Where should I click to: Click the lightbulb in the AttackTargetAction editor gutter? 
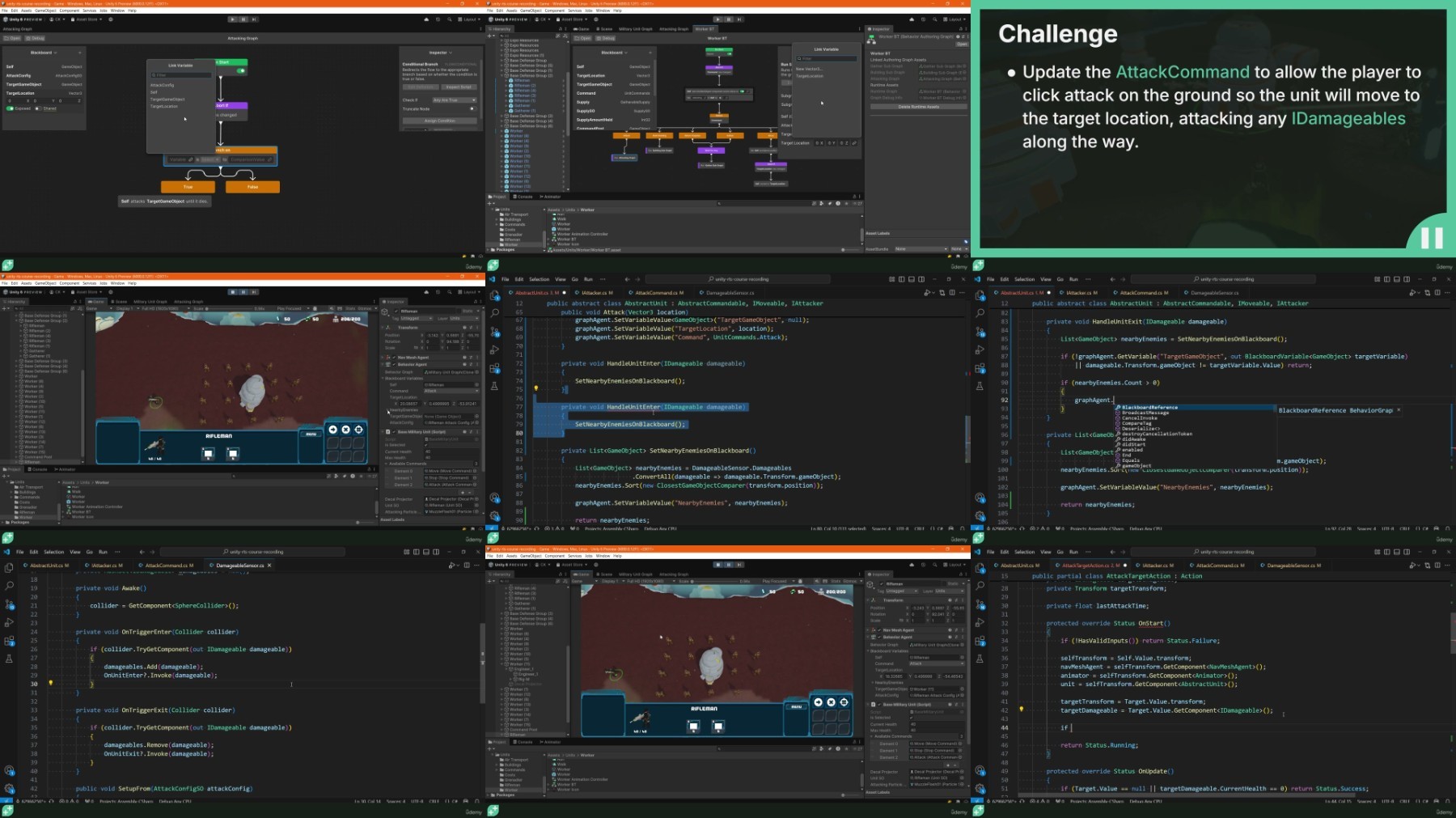(1021, 710)
